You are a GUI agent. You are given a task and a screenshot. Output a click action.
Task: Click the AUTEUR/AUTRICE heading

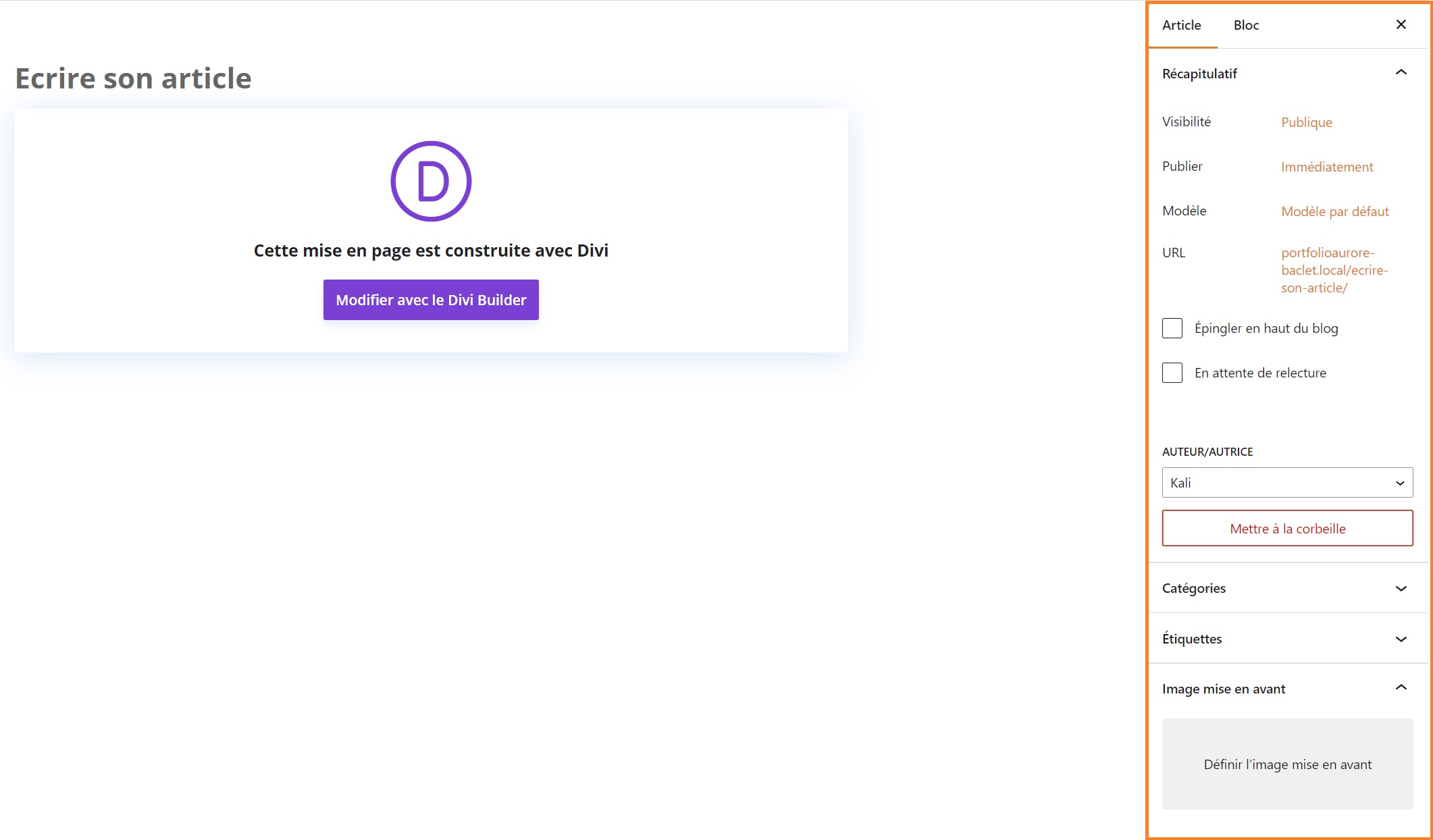(1207, 452)
